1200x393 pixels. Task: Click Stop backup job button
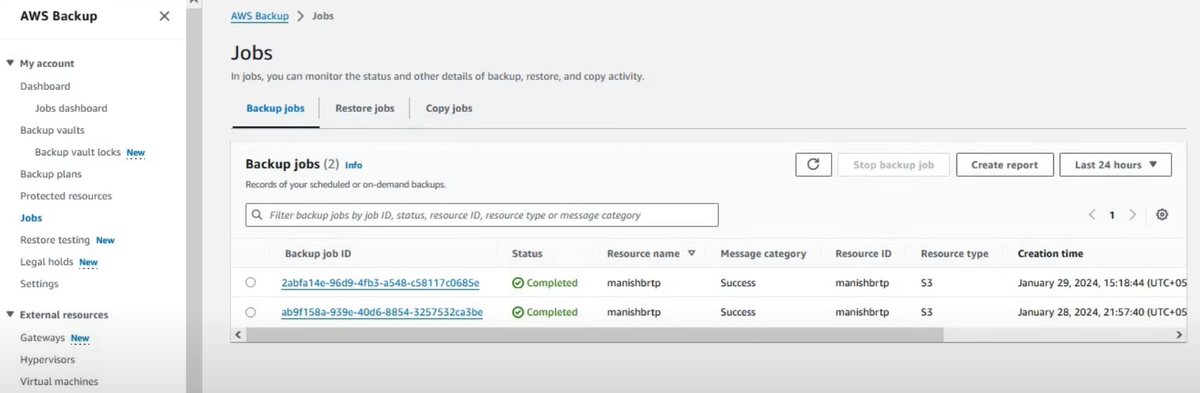(x=893, y=165)
